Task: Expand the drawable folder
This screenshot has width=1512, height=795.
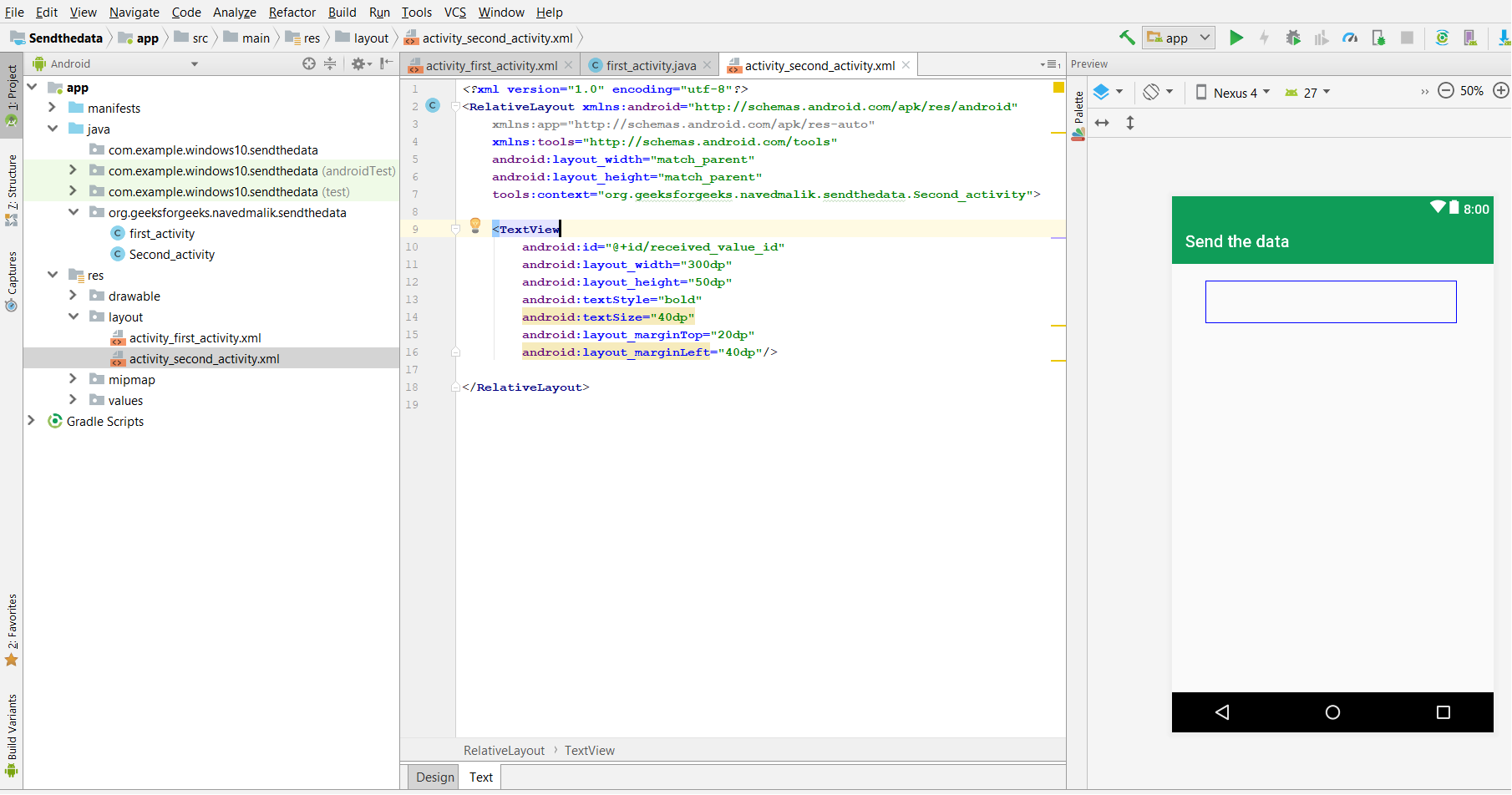Action: coord(73,296)
